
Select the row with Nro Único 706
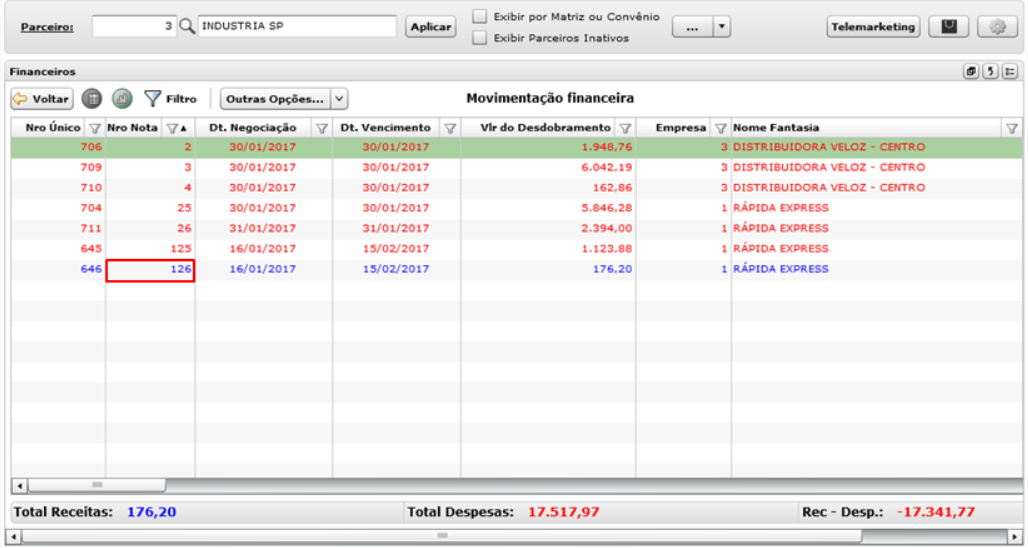(517, 147)
